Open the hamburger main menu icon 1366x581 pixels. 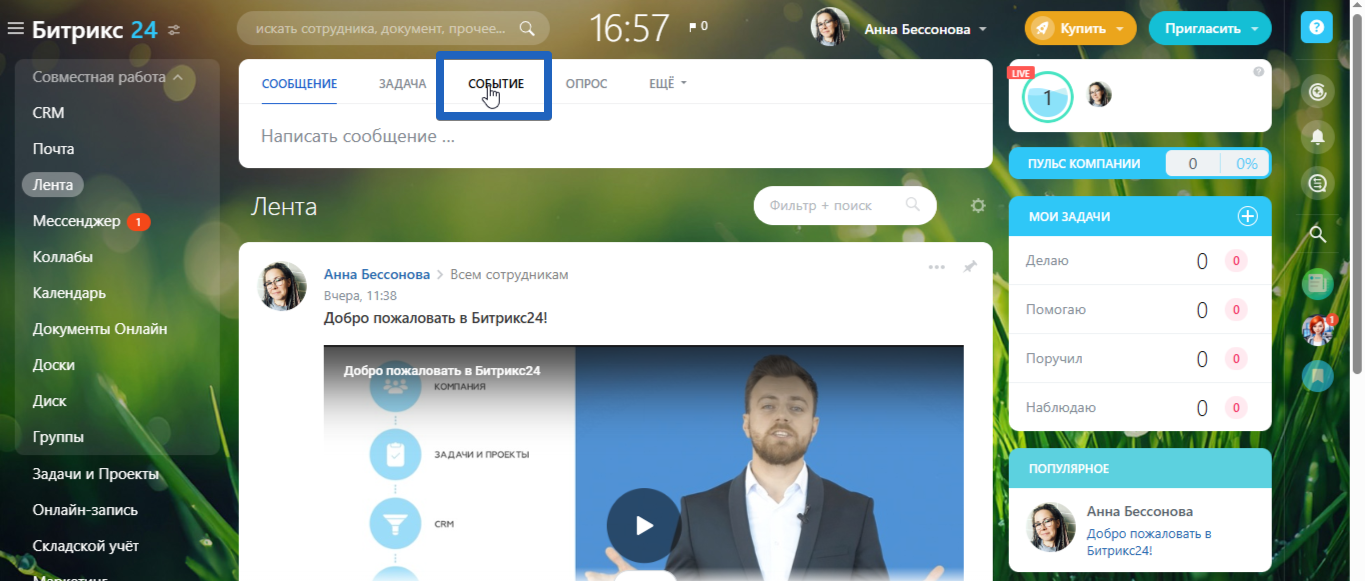pyautogui.click(x=15, y=29)
